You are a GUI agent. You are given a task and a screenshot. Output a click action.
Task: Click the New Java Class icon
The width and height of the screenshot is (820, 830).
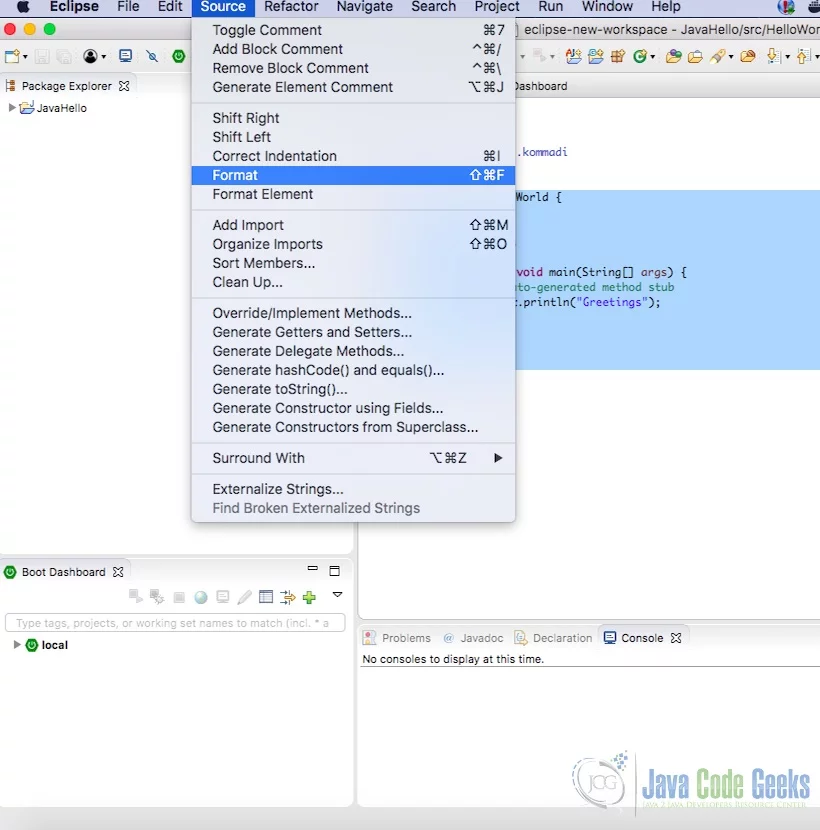point(640,56)
